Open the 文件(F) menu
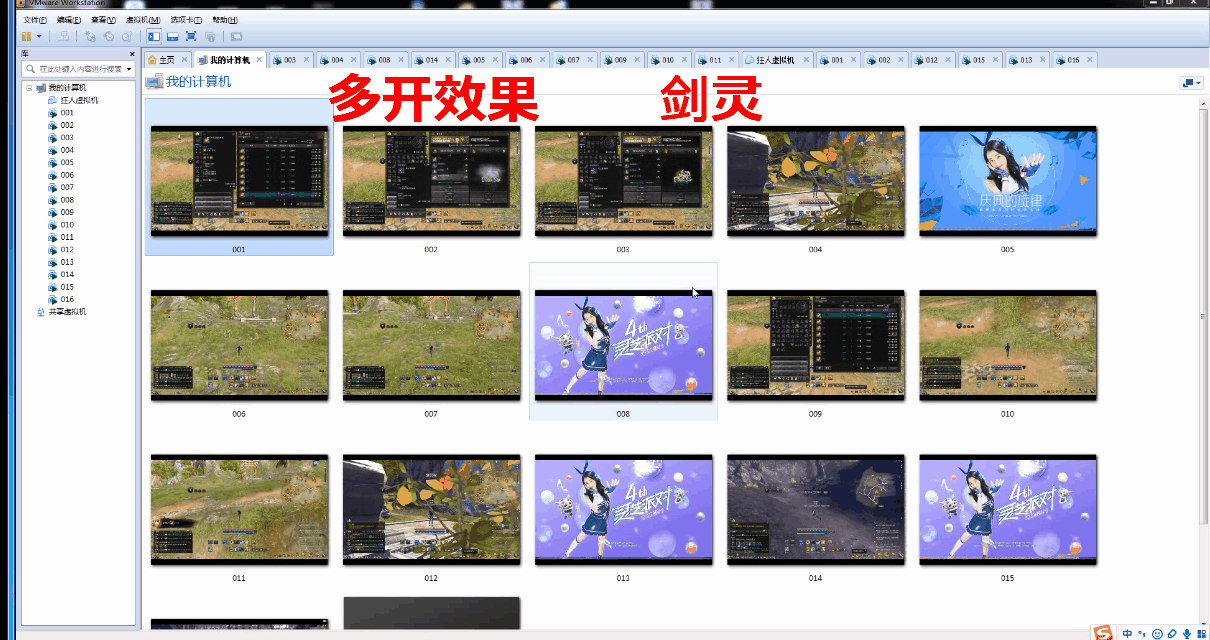This screenshot has height=640, width=1210. coord(35,20)
